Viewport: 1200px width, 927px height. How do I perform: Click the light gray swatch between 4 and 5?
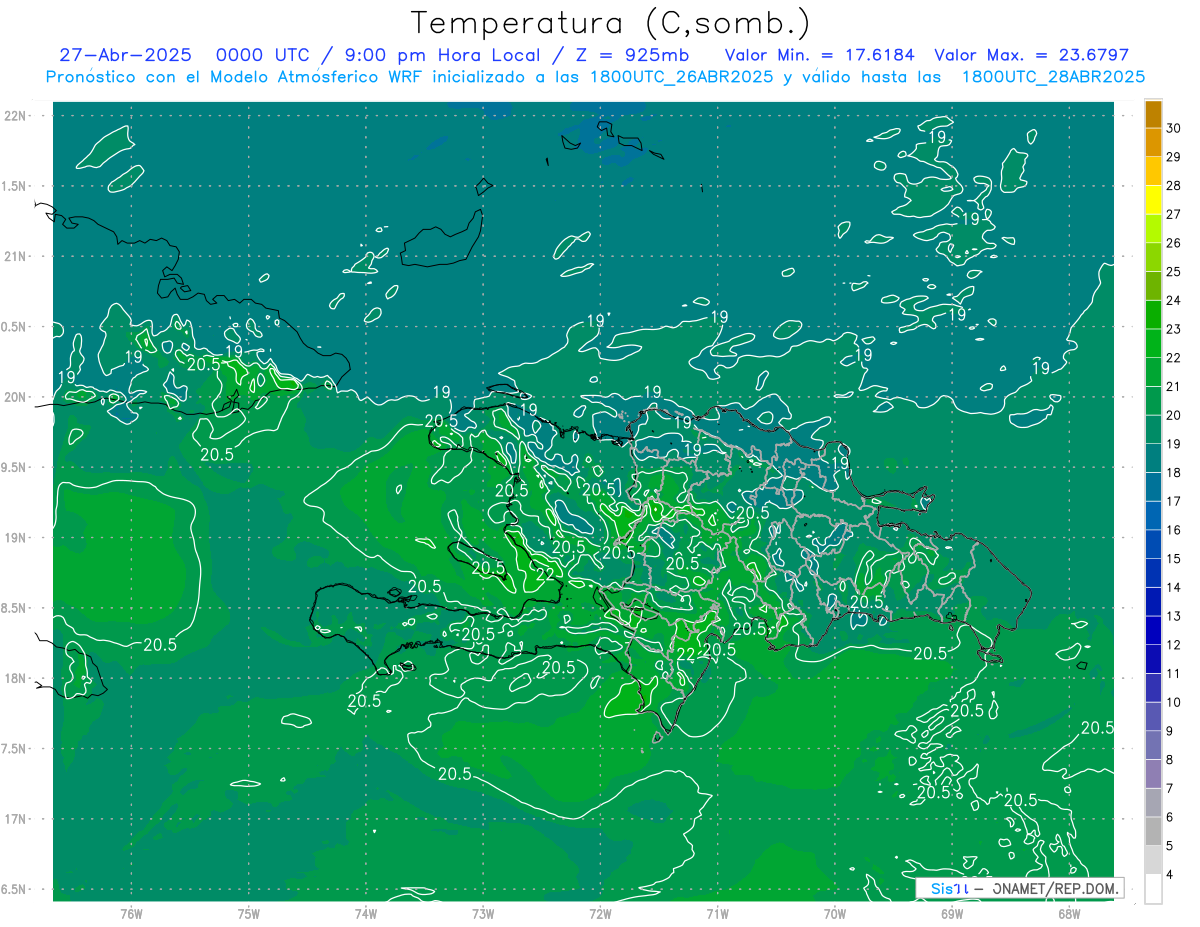click(1153, 860)
